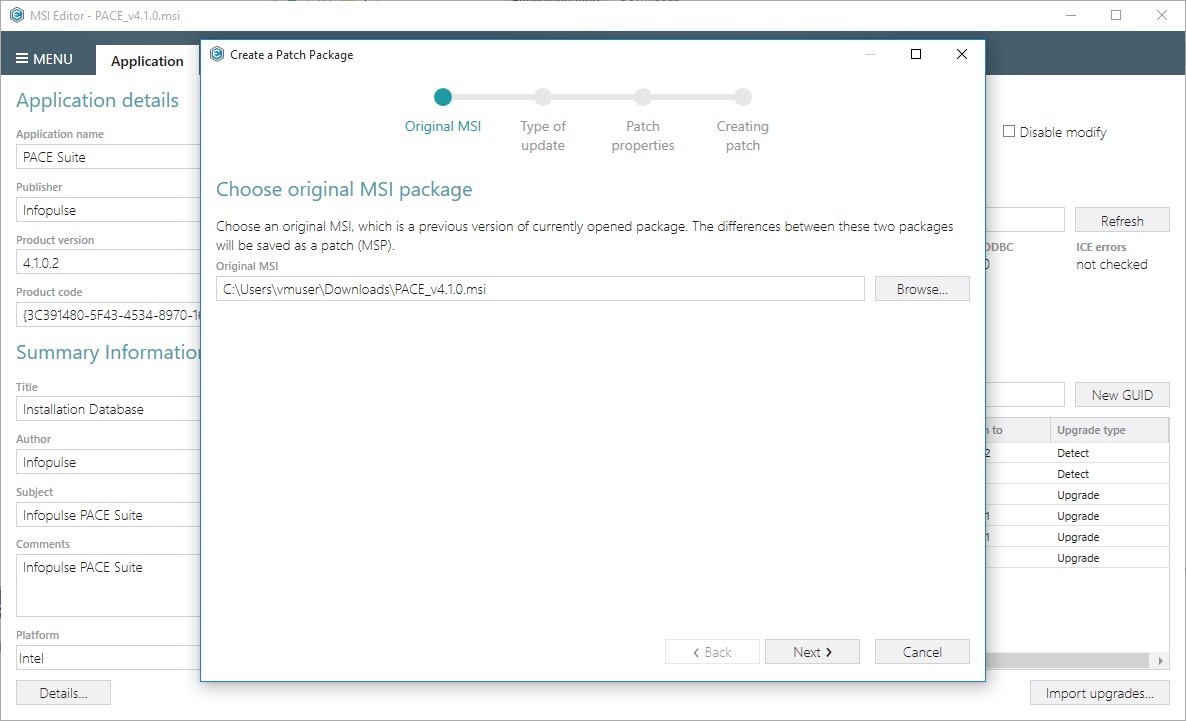Click the Original MSI path field

[540, 289]
